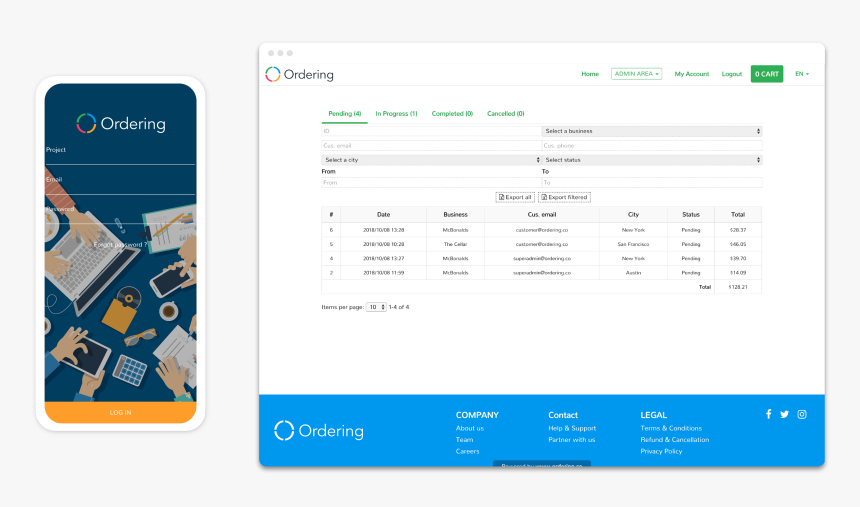Viewport: 860px width, 507px height.
Task: Click the To date field
Action: click(652, 183)
